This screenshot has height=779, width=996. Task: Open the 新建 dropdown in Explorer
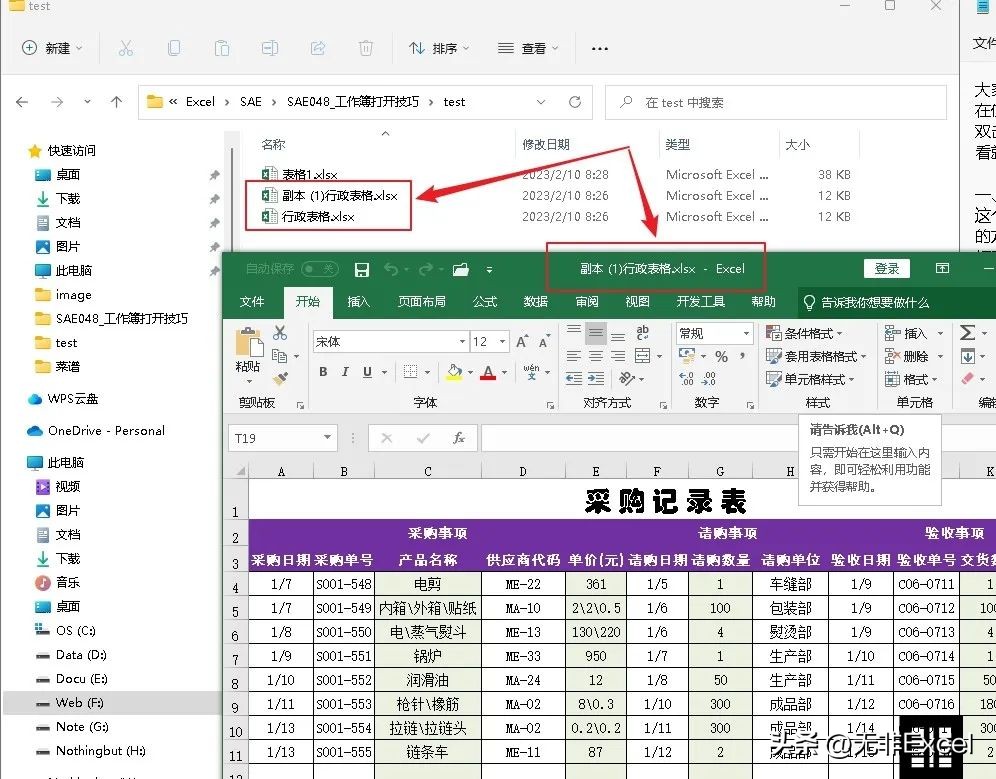tap(52, 48)
